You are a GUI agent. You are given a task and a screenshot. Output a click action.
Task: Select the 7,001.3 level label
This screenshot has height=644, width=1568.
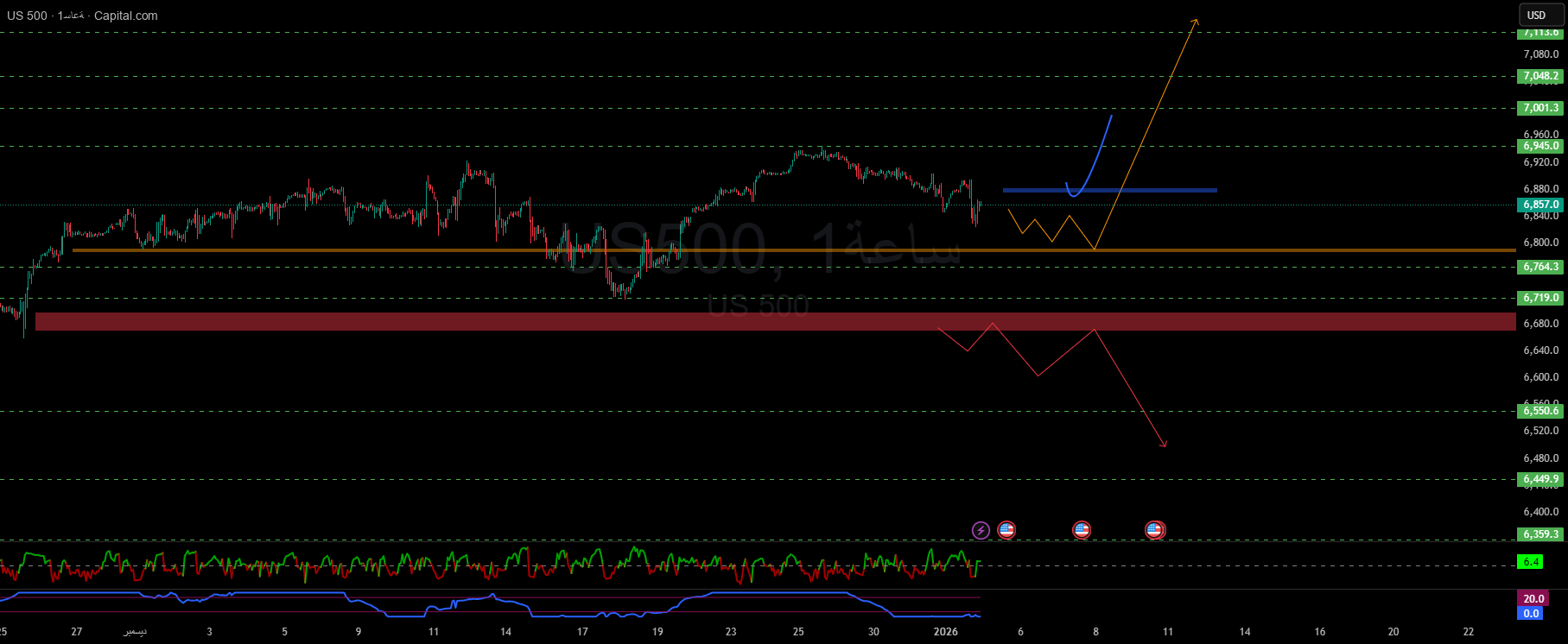click(1540, 108)
